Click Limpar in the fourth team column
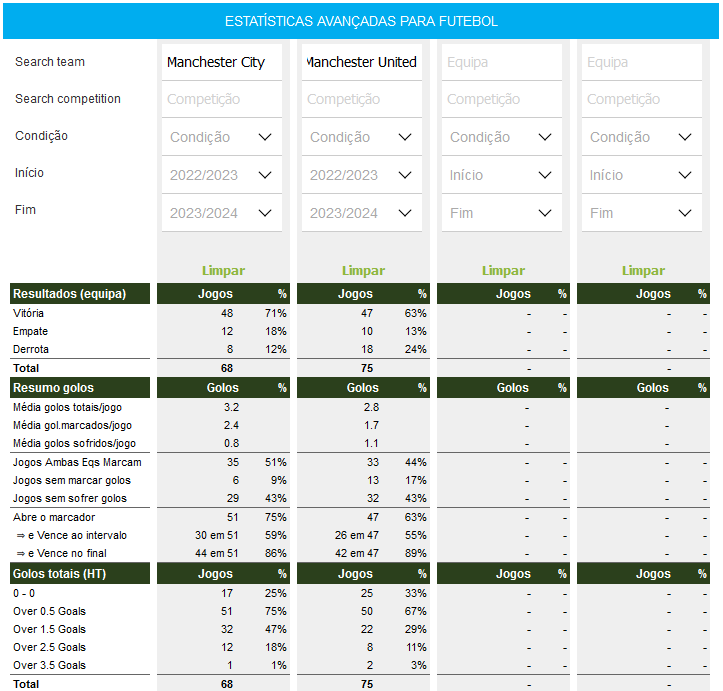Image resolution: width=723 pixels, height=691 pixels. pos(643,271)
